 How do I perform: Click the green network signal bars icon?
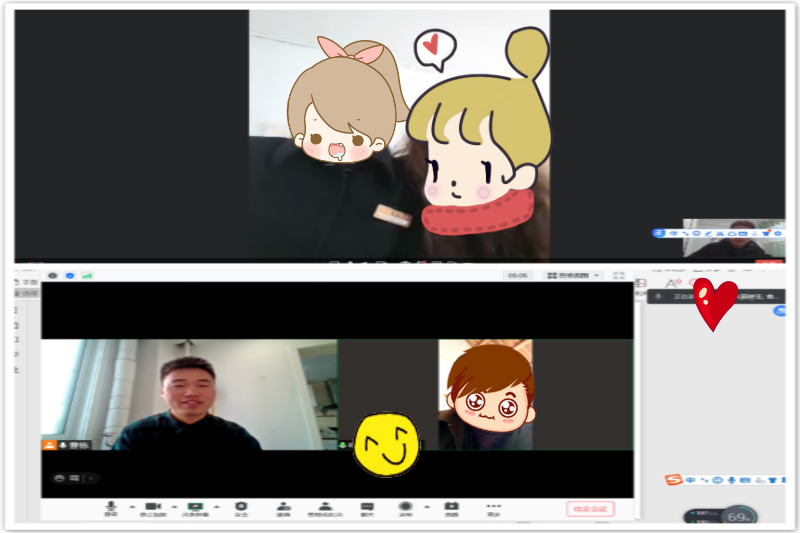tap(87, 275)
